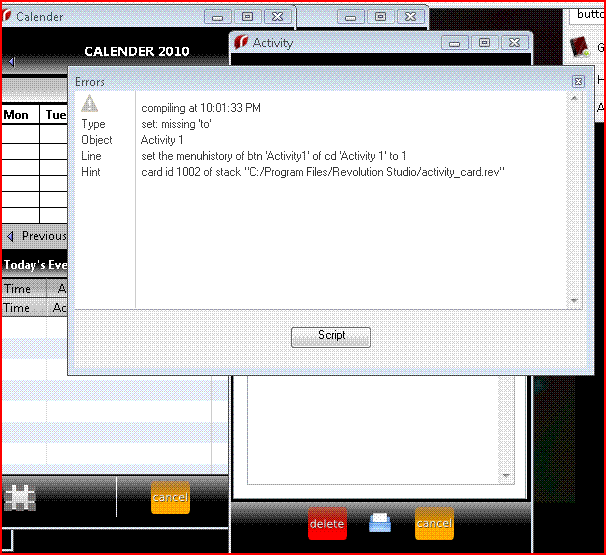Viewport: 606px width, 555px height.
Task: Click the printer icon in Activity window
Action: pos(380,523)
